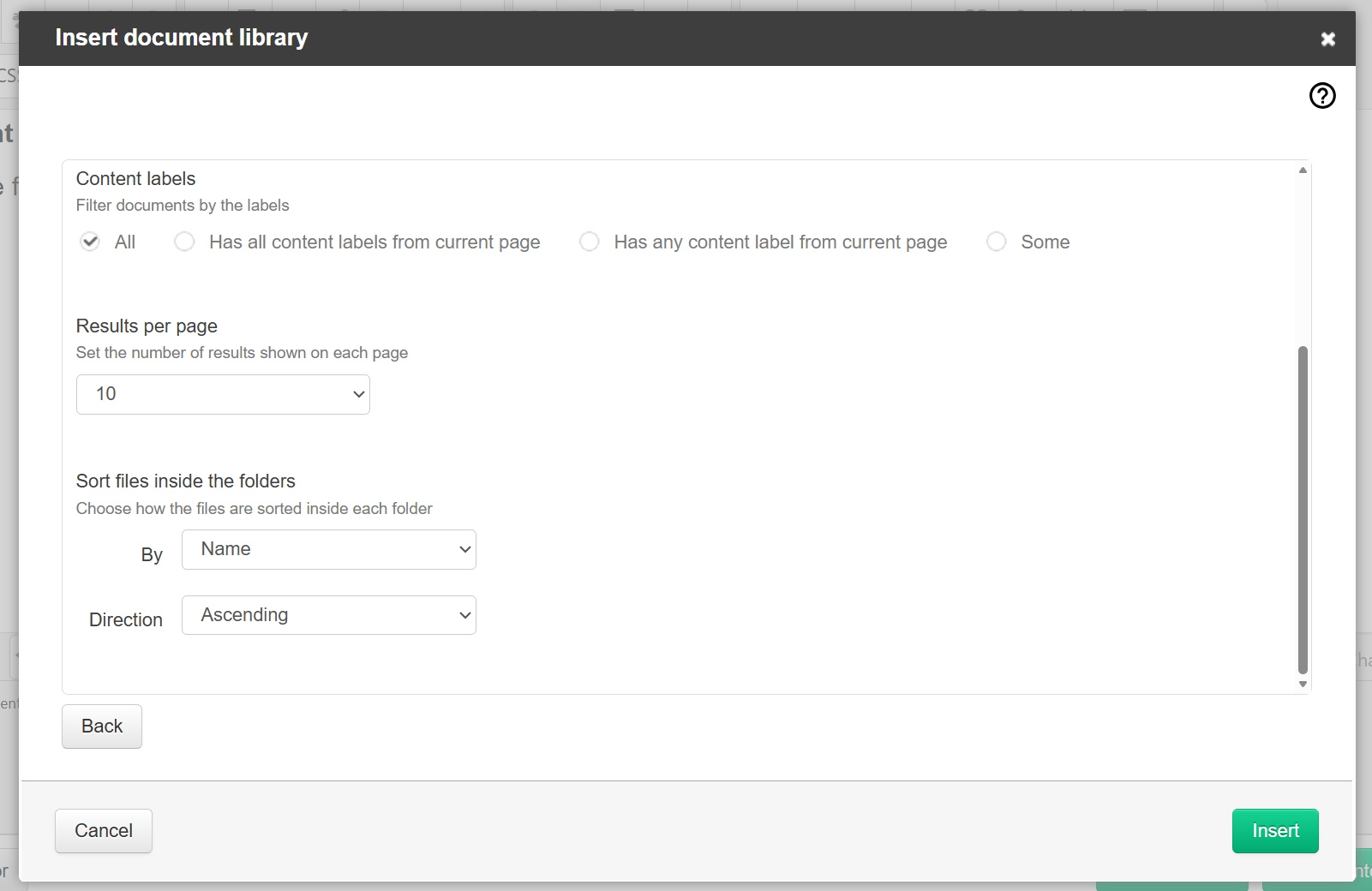
Task: Choose "Has all content labels from current page"
Action: [x=184, y=242]
